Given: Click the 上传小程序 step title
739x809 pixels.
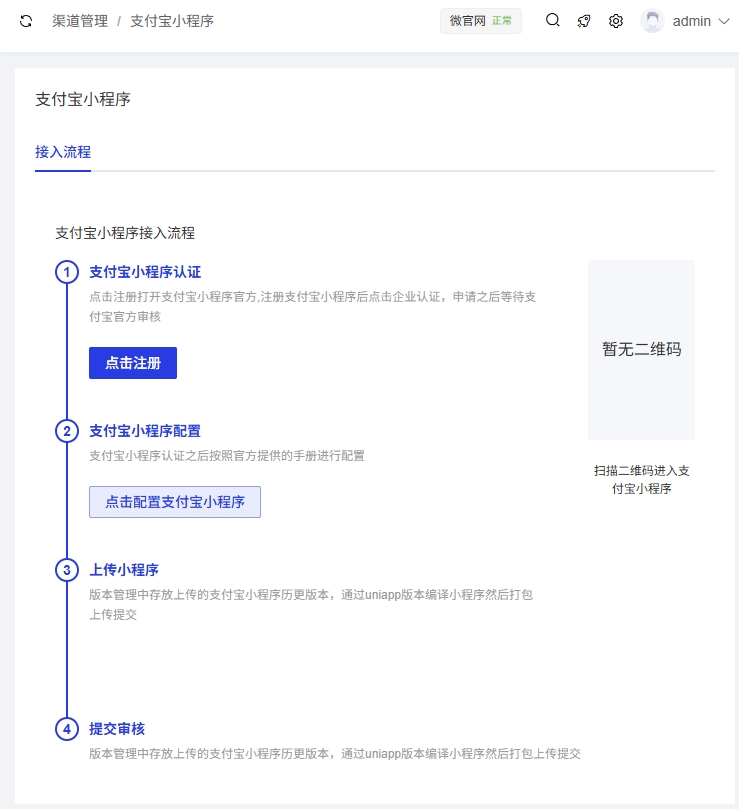Looking at the screenshot, I should 124,570.
